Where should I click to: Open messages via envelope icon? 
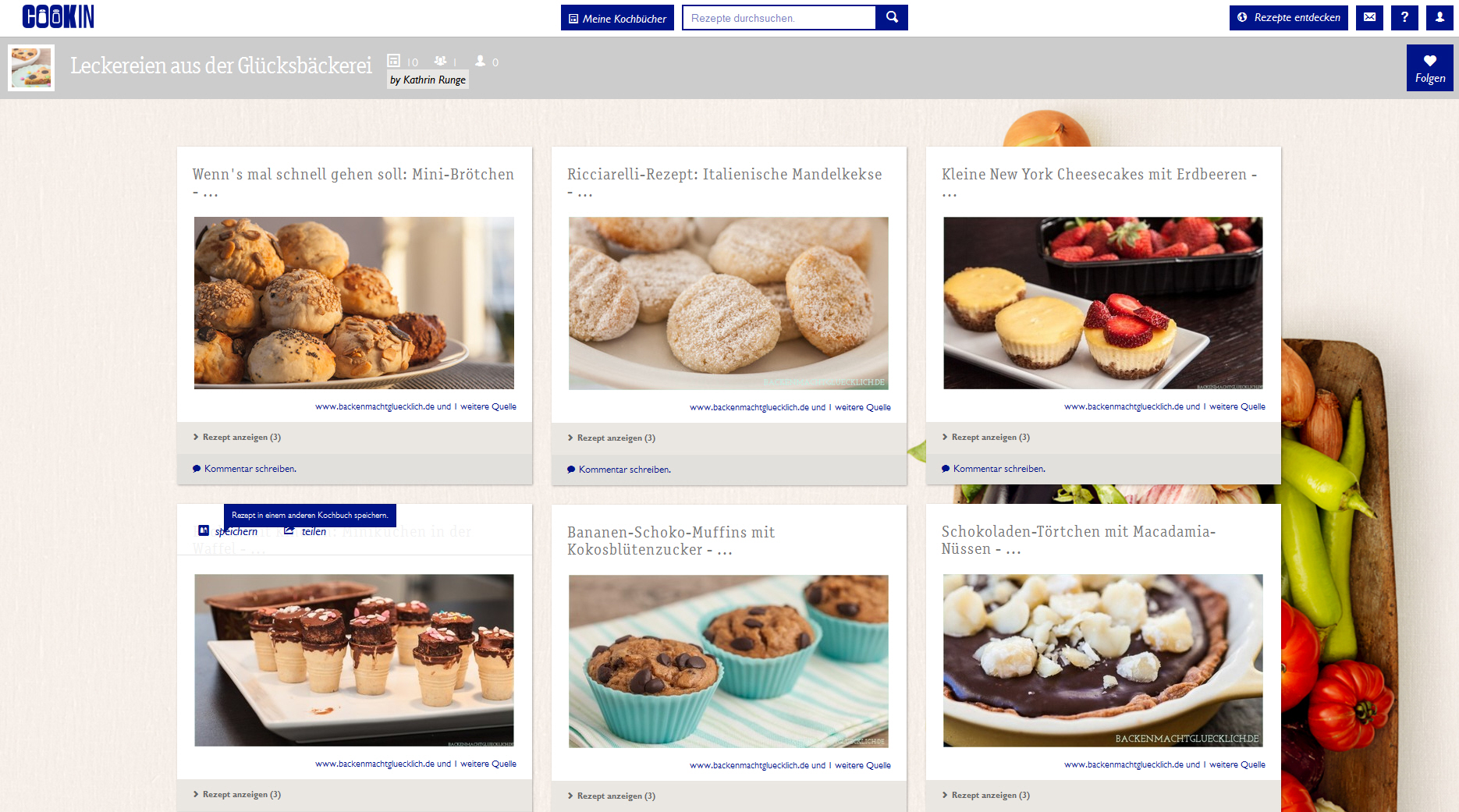pyautogui.click(x=1369, y=17)
